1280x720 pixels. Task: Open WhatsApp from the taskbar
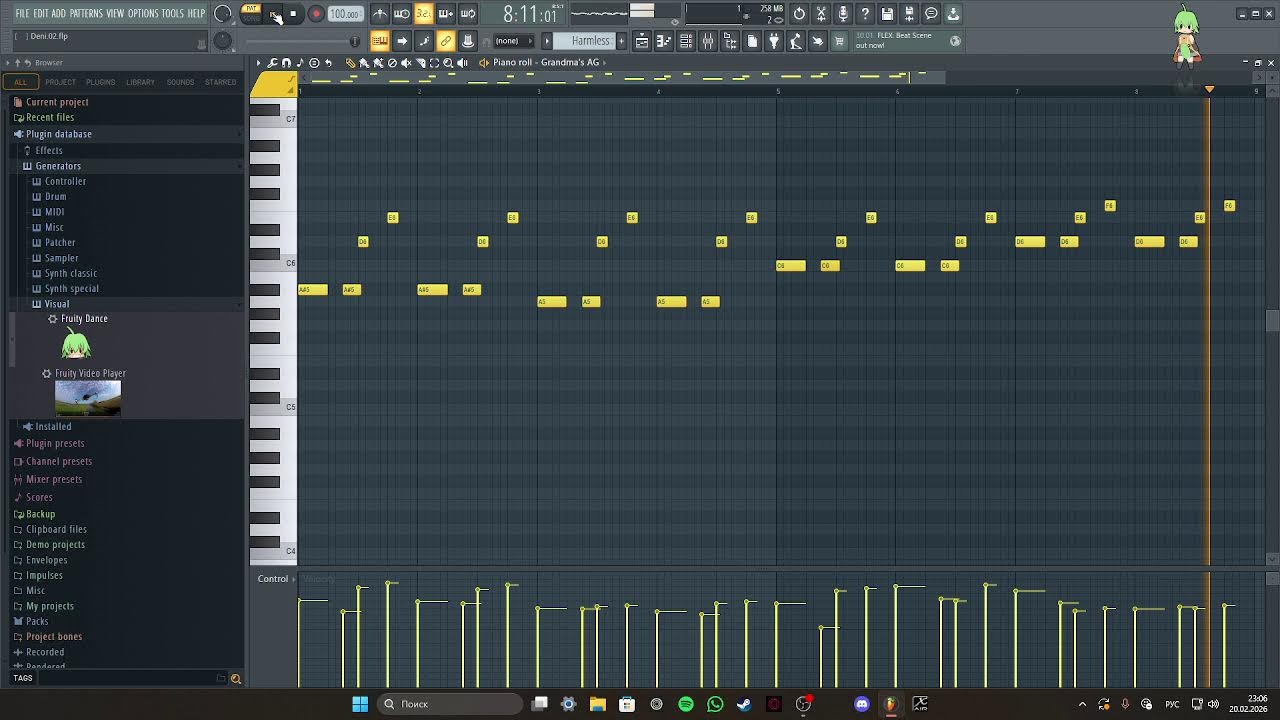[x=715, y=704]
